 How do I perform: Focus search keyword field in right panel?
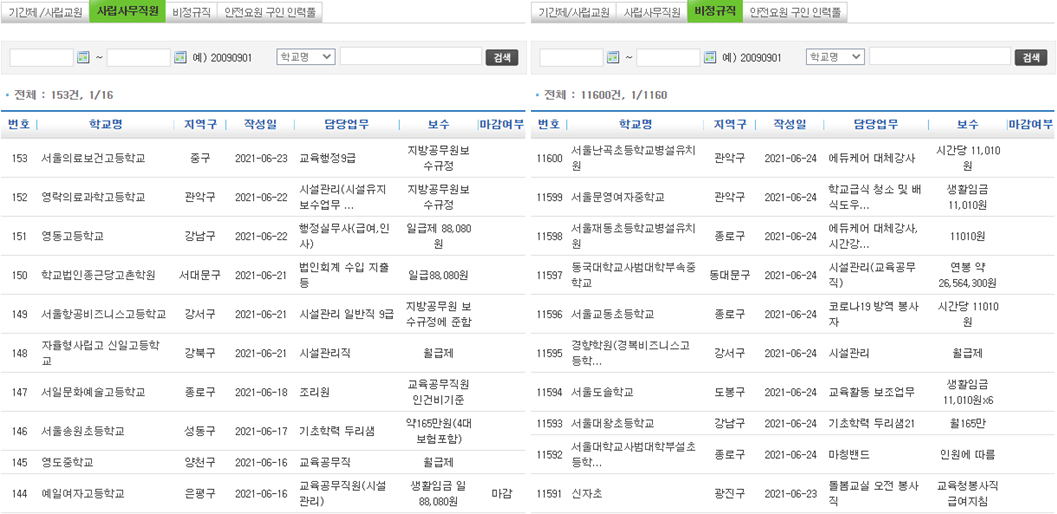pos(940,57)
